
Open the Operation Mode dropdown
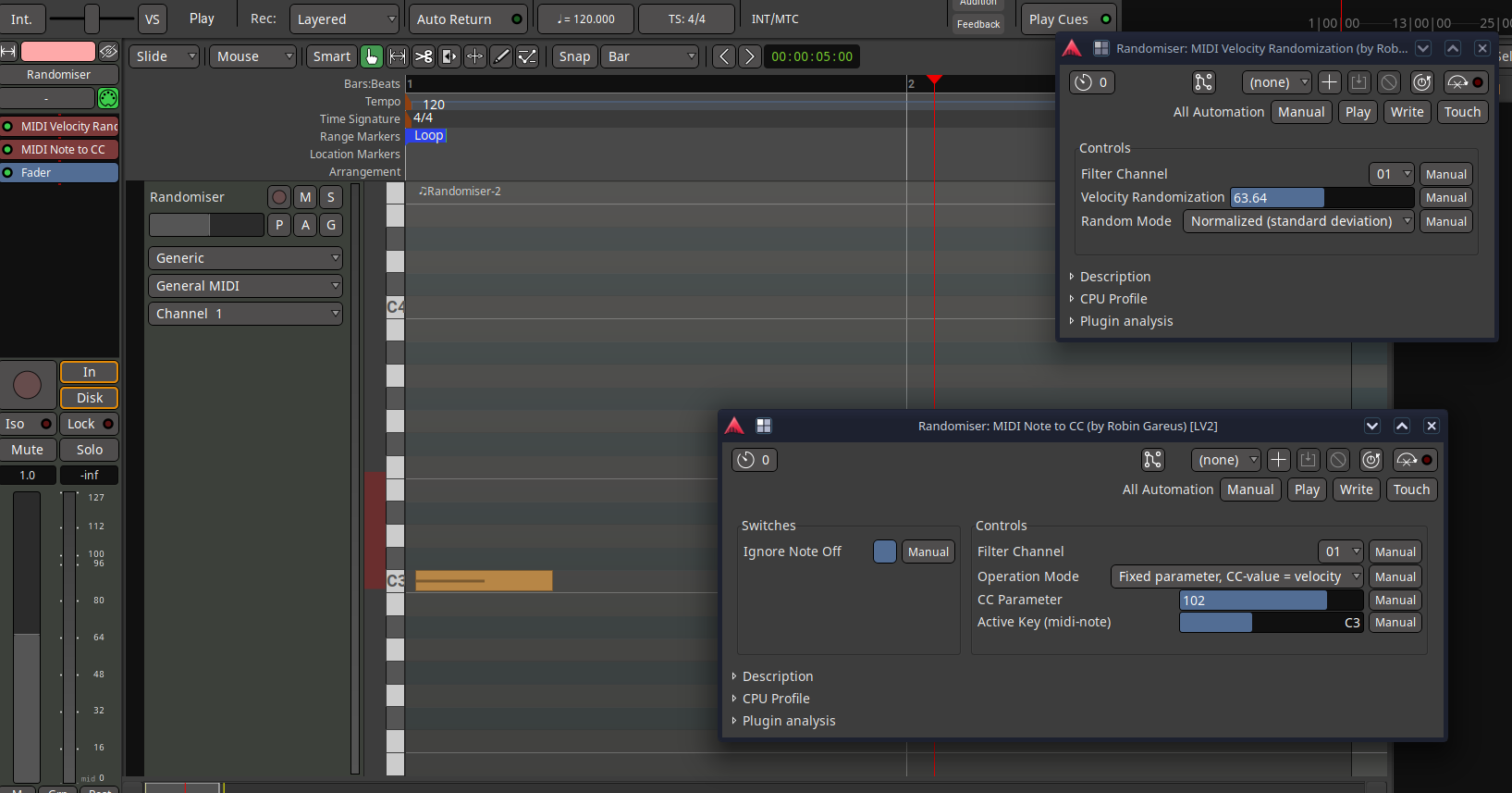tap(1236, 576)
